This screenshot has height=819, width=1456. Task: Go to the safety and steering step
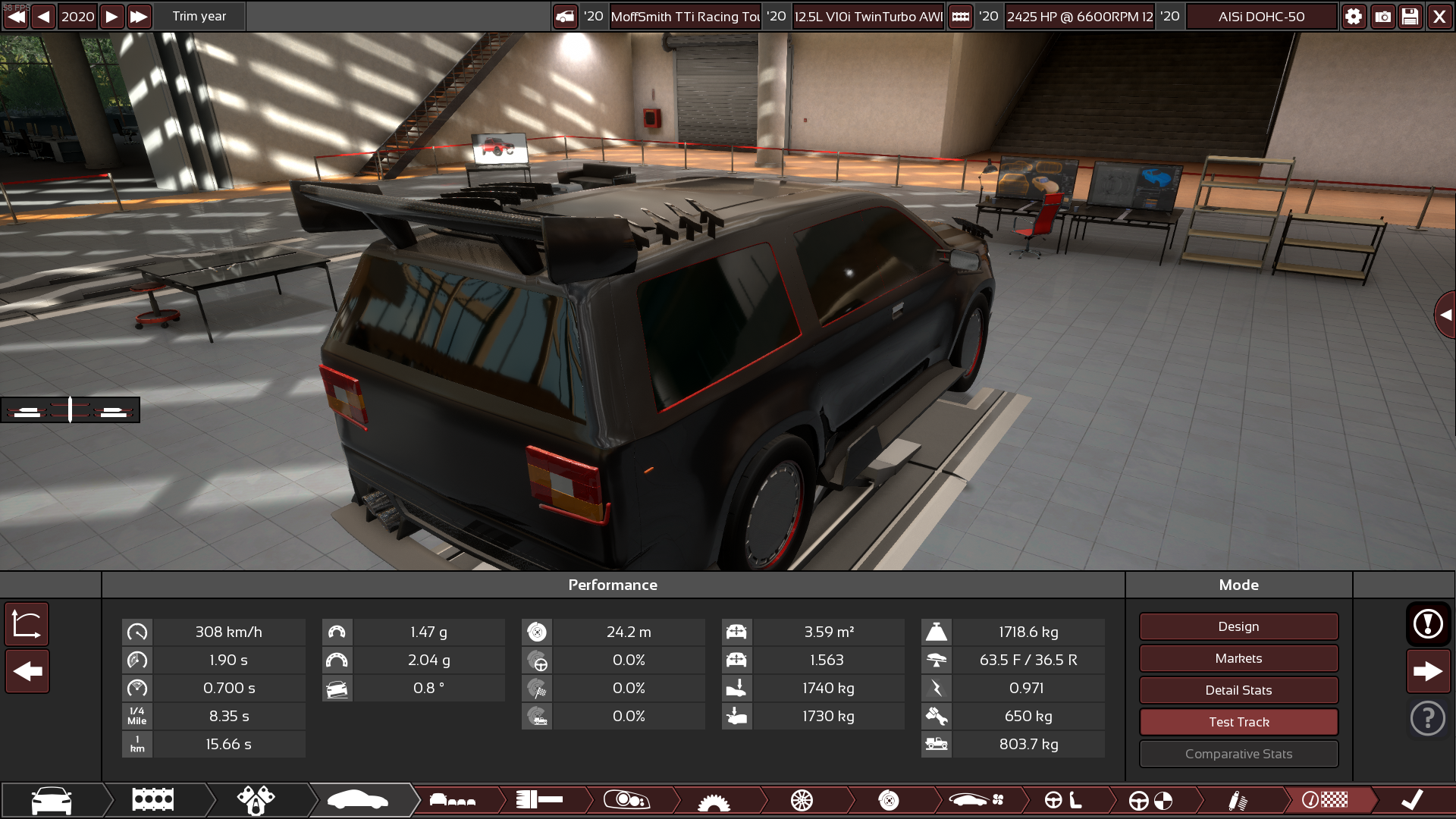click(1150, 800)
